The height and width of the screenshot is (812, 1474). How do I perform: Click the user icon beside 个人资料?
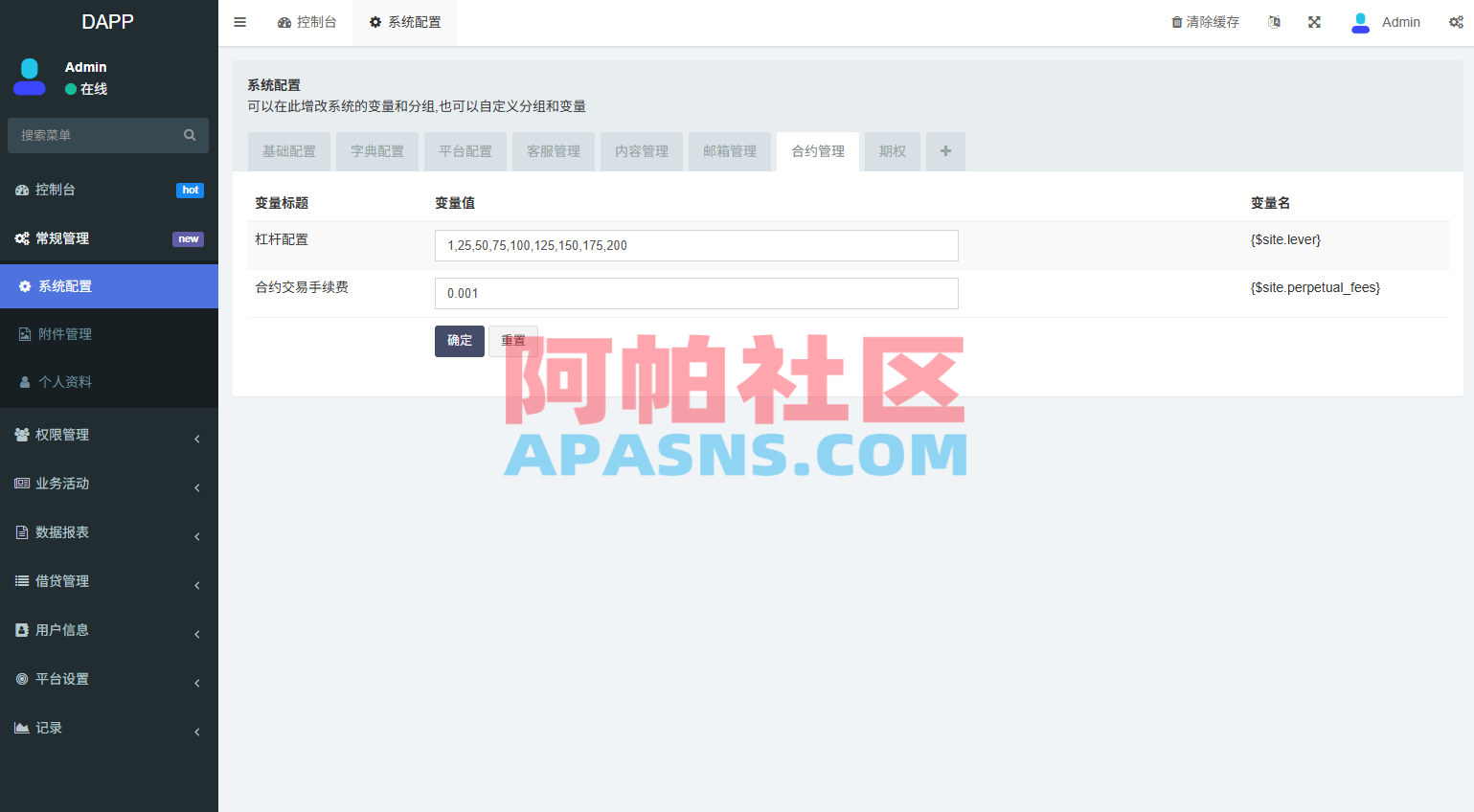click(25, 382)
